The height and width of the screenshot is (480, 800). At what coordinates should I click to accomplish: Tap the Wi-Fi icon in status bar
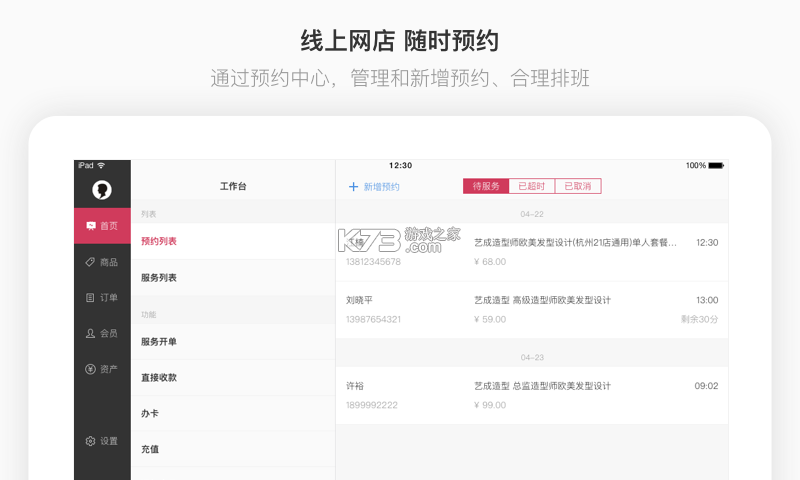[101, 165]
